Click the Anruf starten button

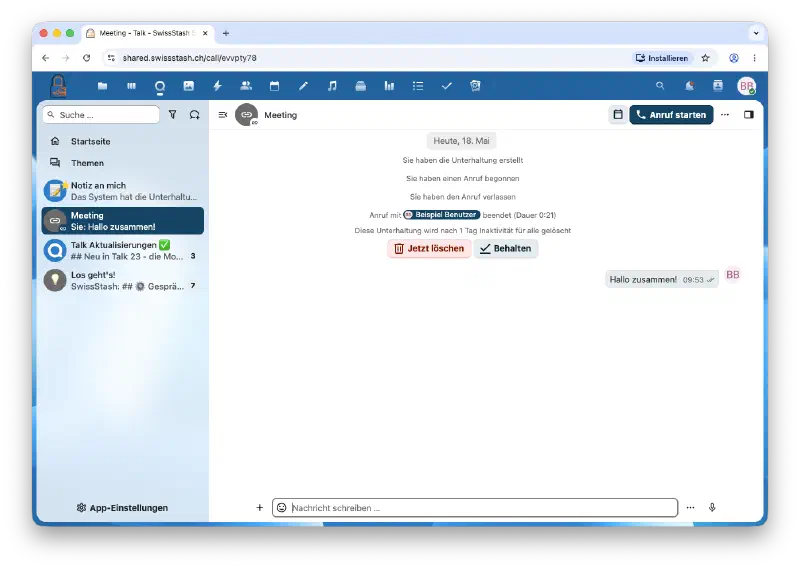pyautogui.click(x=671, y=115)
